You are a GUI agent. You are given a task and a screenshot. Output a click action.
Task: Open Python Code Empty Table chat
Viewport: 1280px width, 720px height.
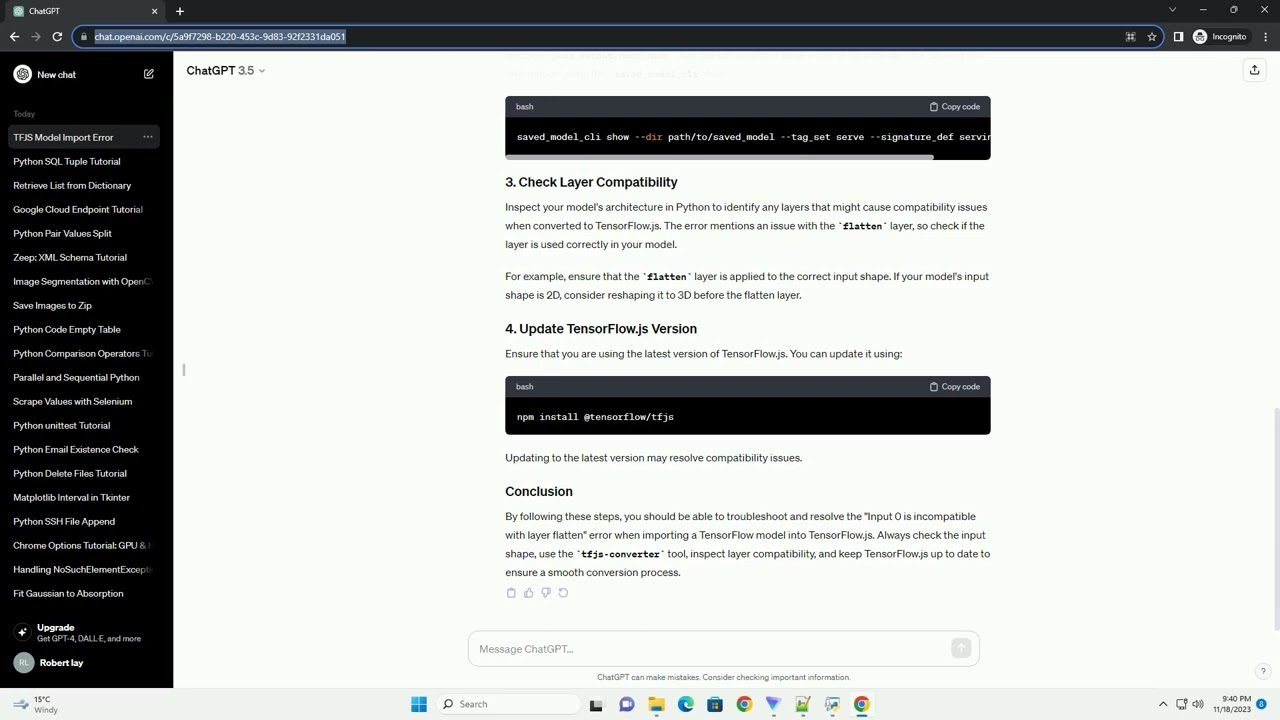click(x=86, y=329)
